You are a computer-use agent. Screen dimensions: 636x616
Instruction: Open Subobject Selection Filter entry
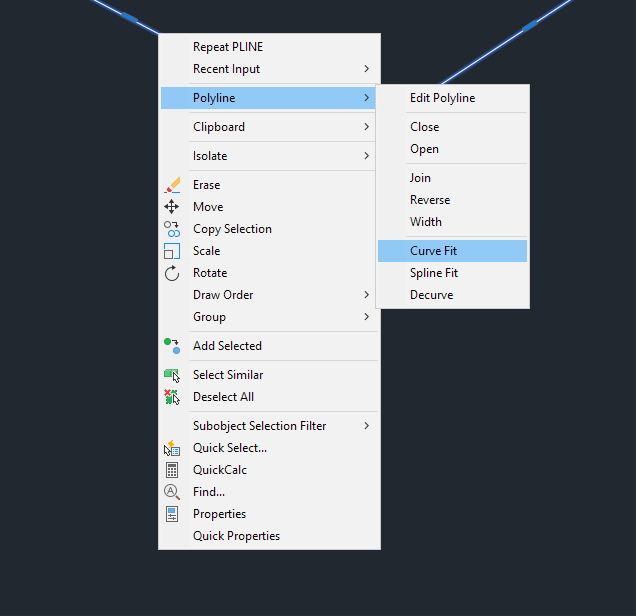269,426
